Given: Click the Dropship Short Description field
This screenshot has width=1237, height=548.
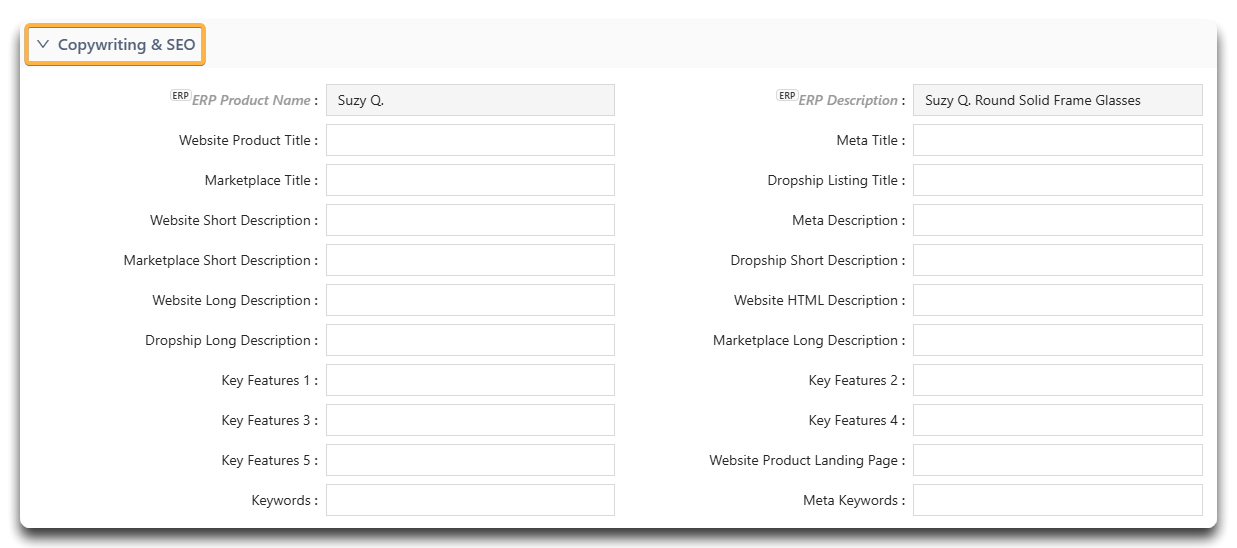Looking at the screenshot, I should click(x=1058, y=260).
